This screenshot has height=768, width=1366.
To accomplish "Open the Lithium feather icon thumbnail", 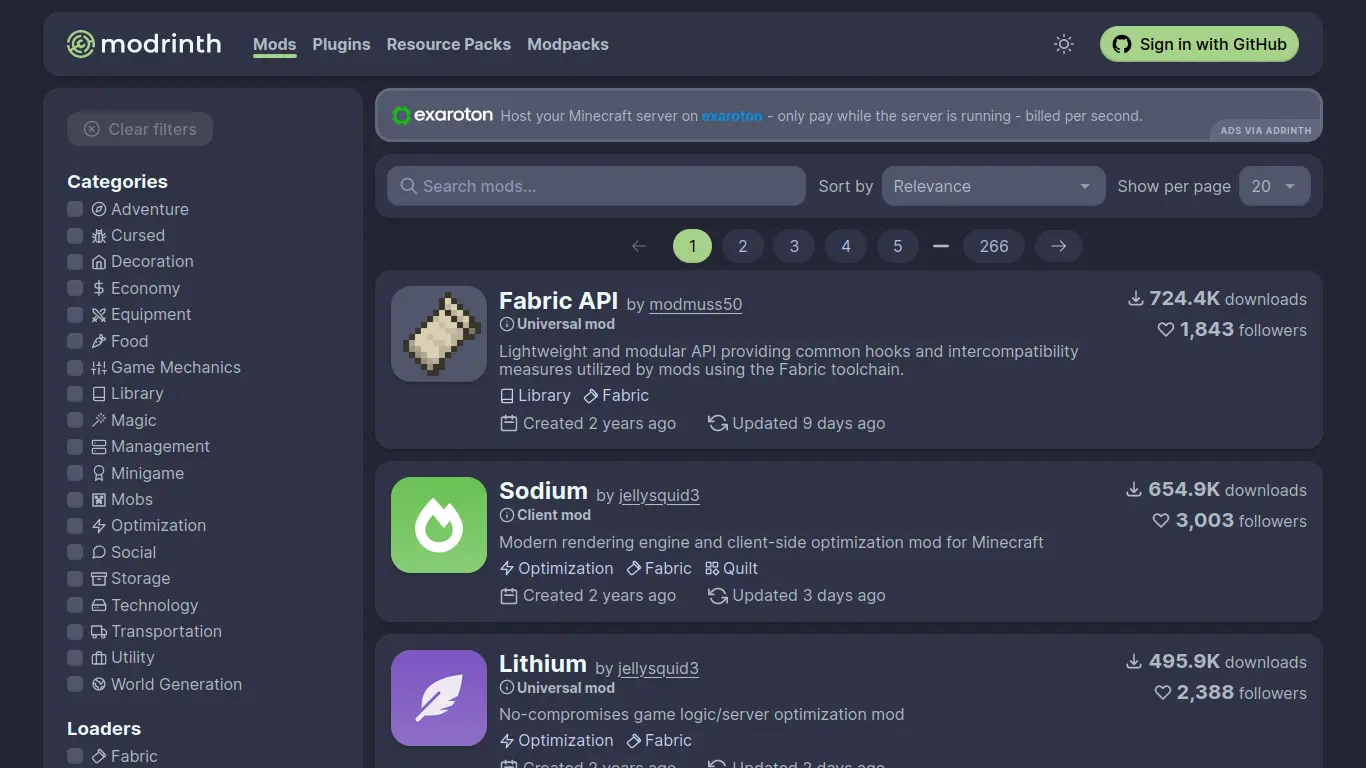I will pos(439,698).
